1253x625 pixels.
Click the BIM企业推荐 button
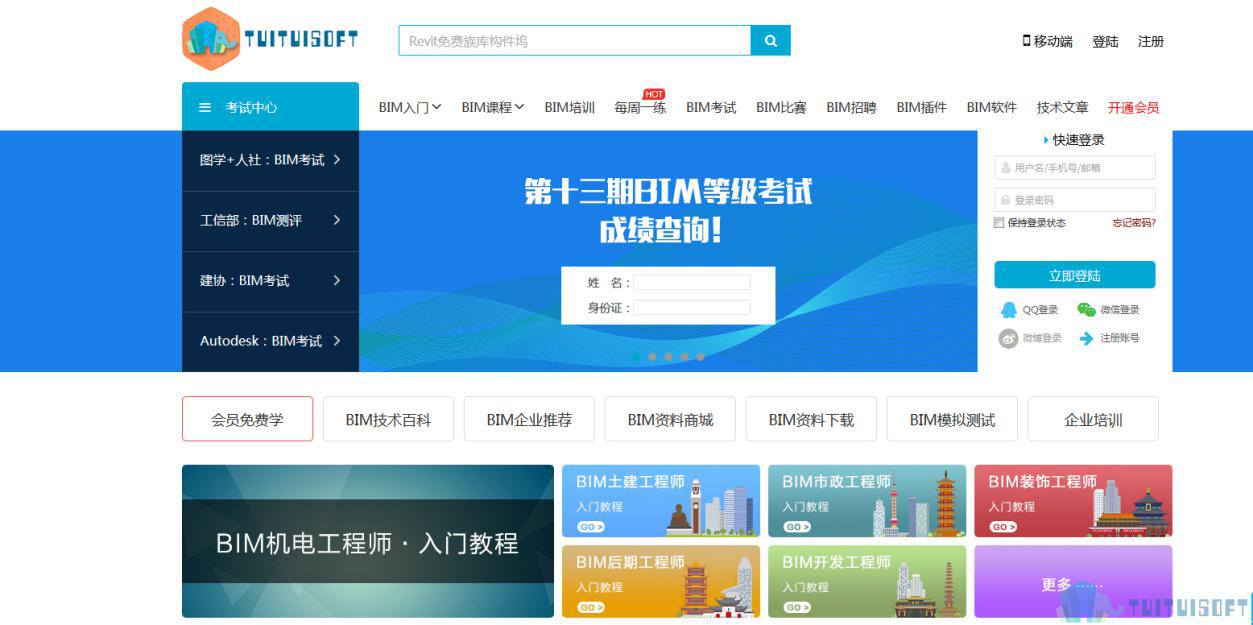click(529, 419)
